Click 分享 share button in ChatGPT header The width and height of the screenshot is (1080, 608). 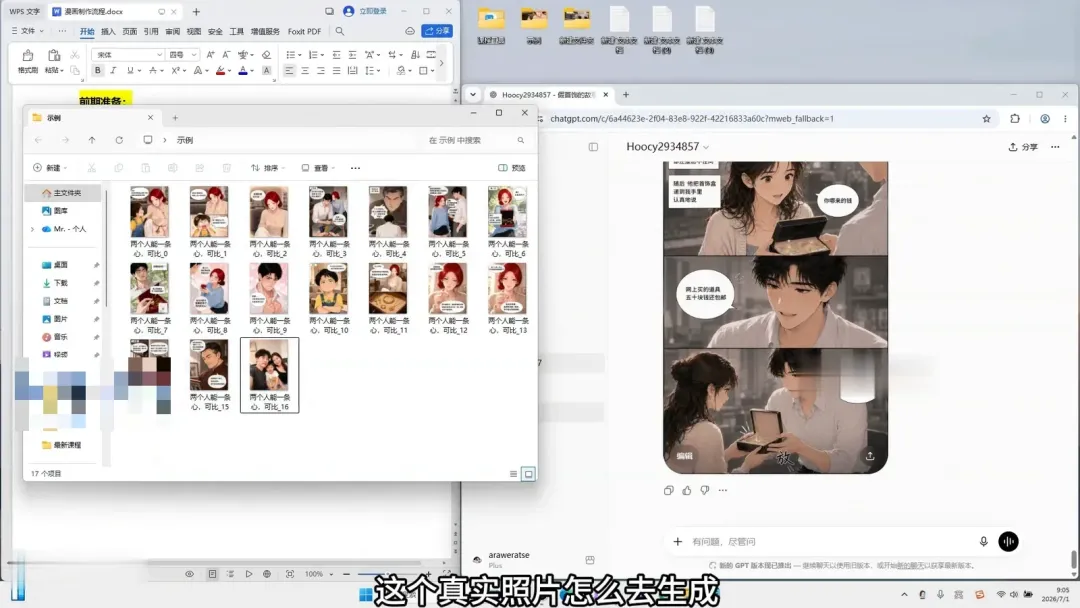pyautogui.click(x=1023, y=147)
